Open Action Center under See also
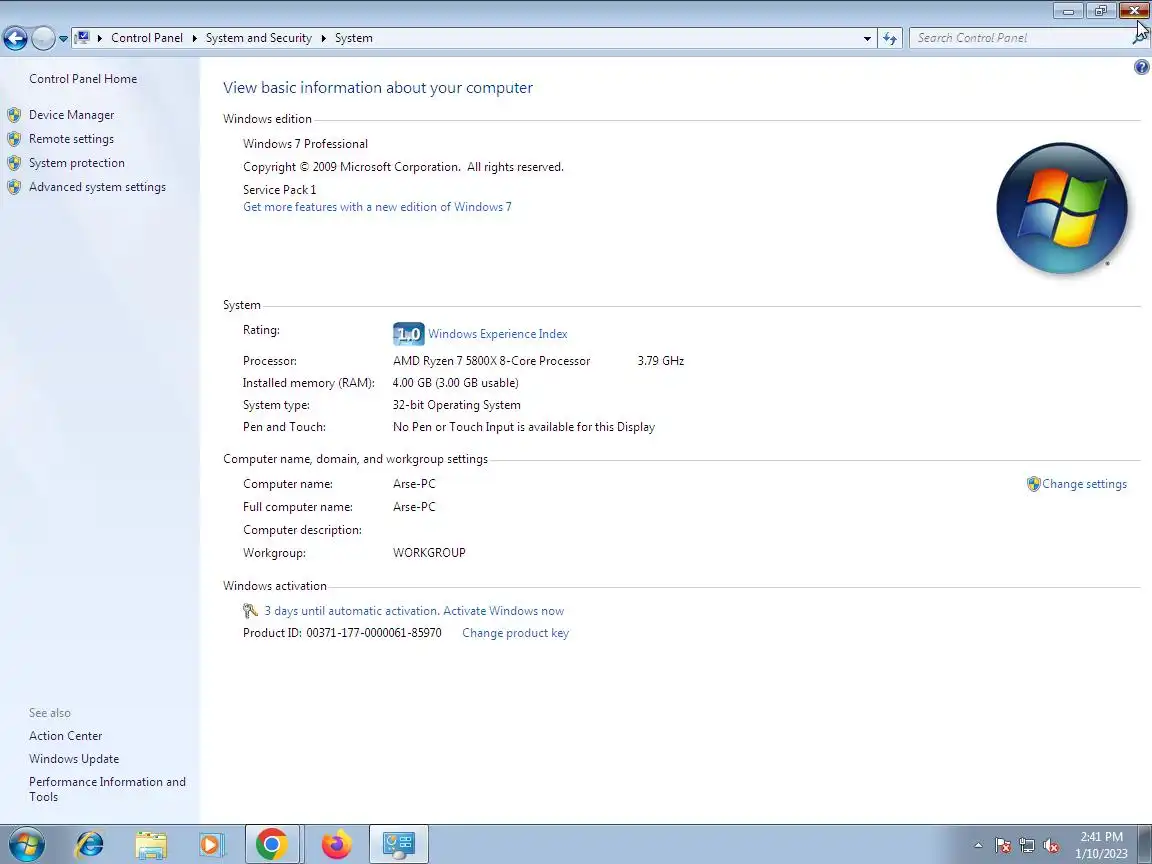 65,735
